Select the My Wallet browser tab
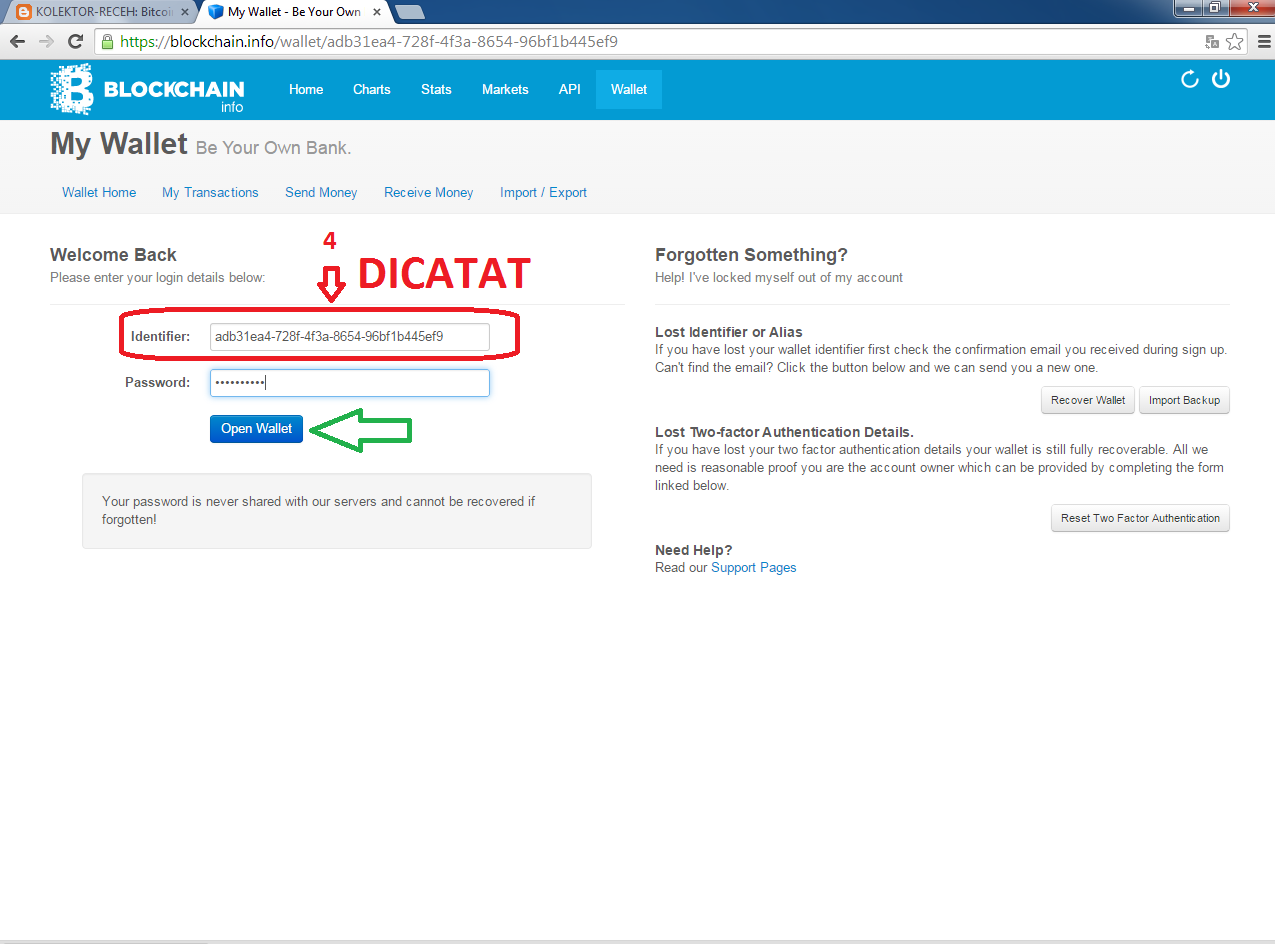 tap(293, 12)
